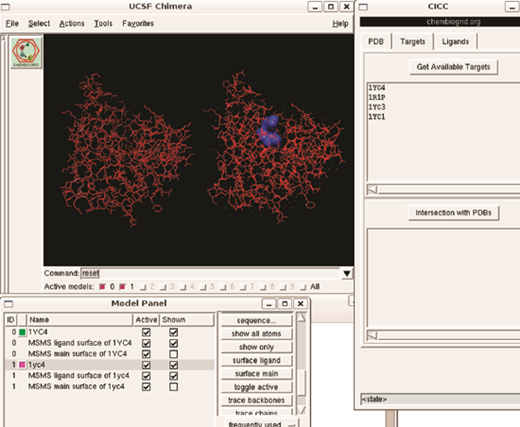
Task: Switch to the Targets tab in CICC
Action: click(413, 42)
